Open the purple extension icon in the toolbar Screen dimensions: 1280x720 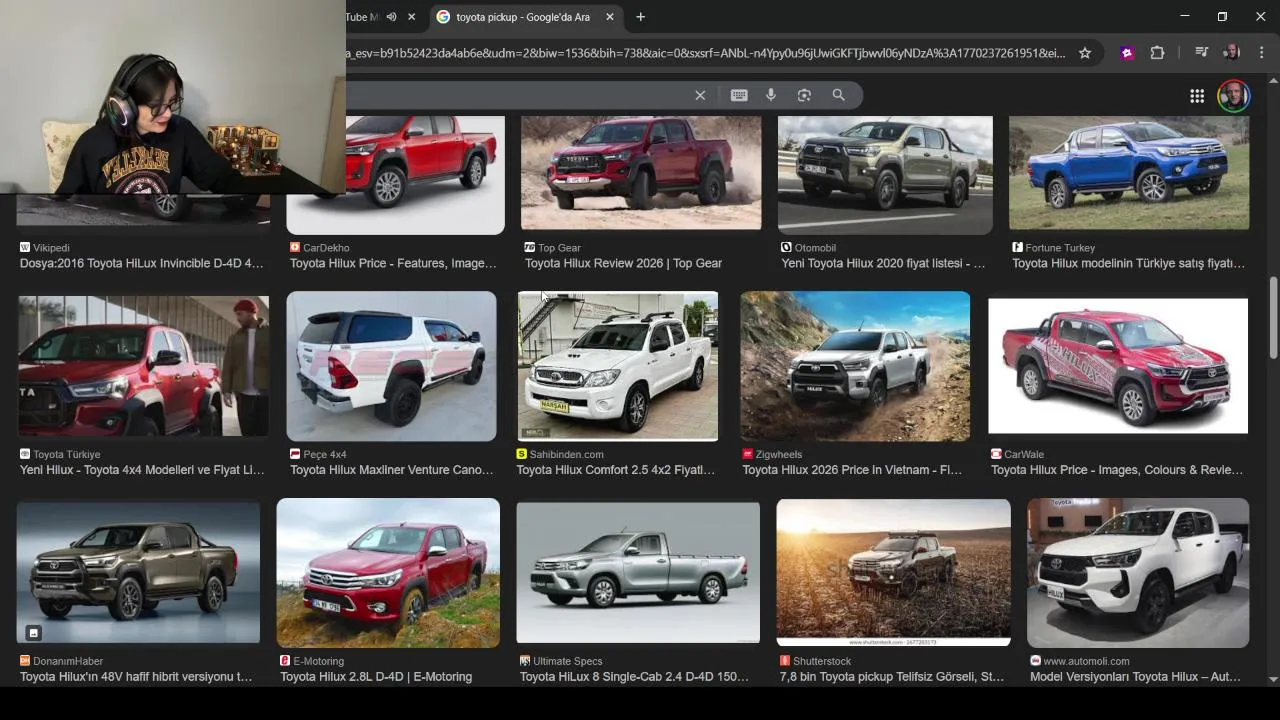[1127, 53]
